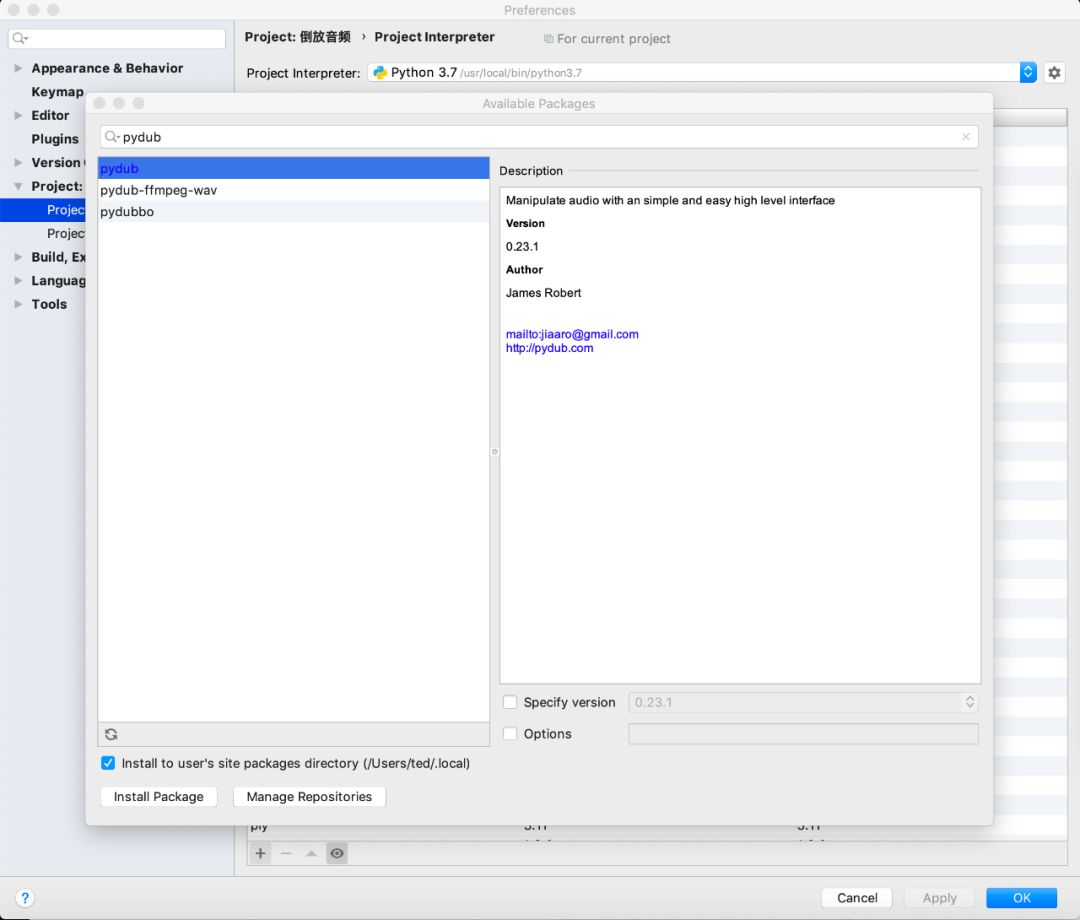1080x920 pixels.
Task: Select the pydubbo package
Action: click(293, 211)
